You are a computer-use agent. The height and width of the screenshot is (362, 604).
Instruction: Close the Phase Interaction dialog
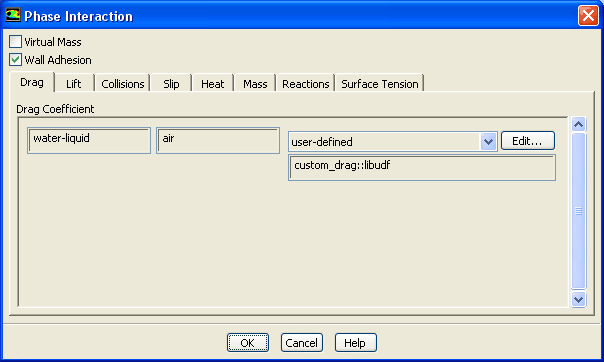pos(588,16)
